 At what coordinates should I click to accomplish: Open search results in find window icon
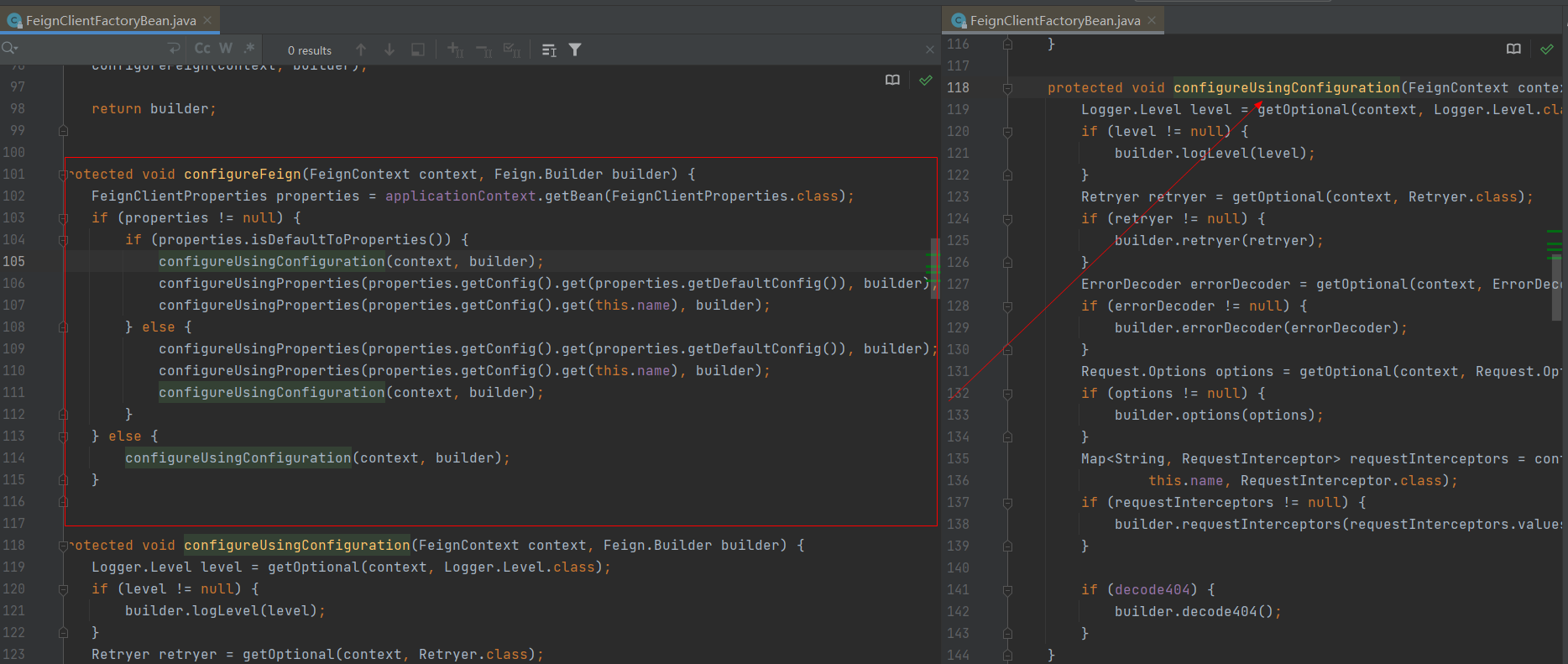(418, 50)
